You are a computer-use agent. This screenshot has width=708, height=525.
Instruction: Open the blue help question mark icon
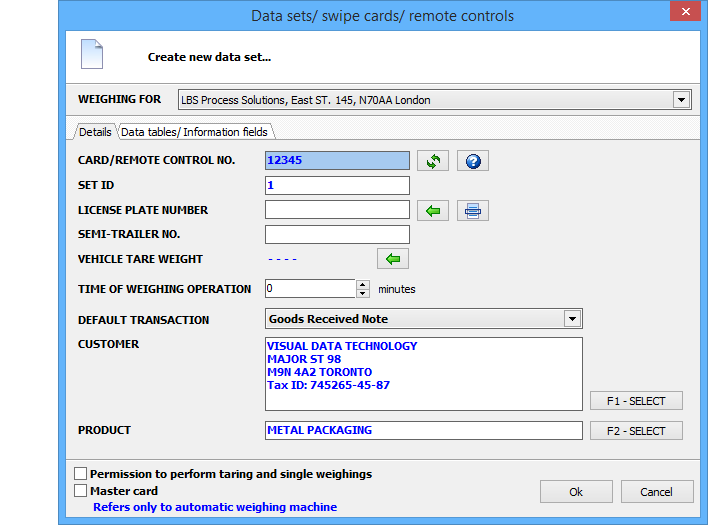click(473, 161)
